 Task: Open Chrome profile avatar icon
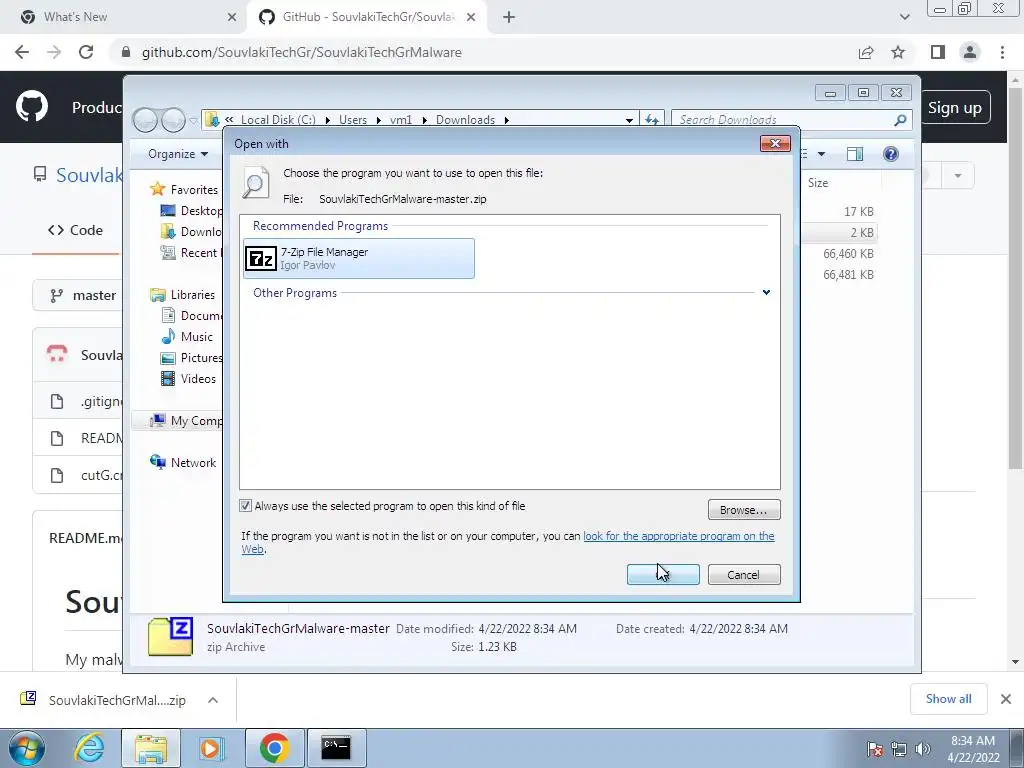click(x=970, y=52)
